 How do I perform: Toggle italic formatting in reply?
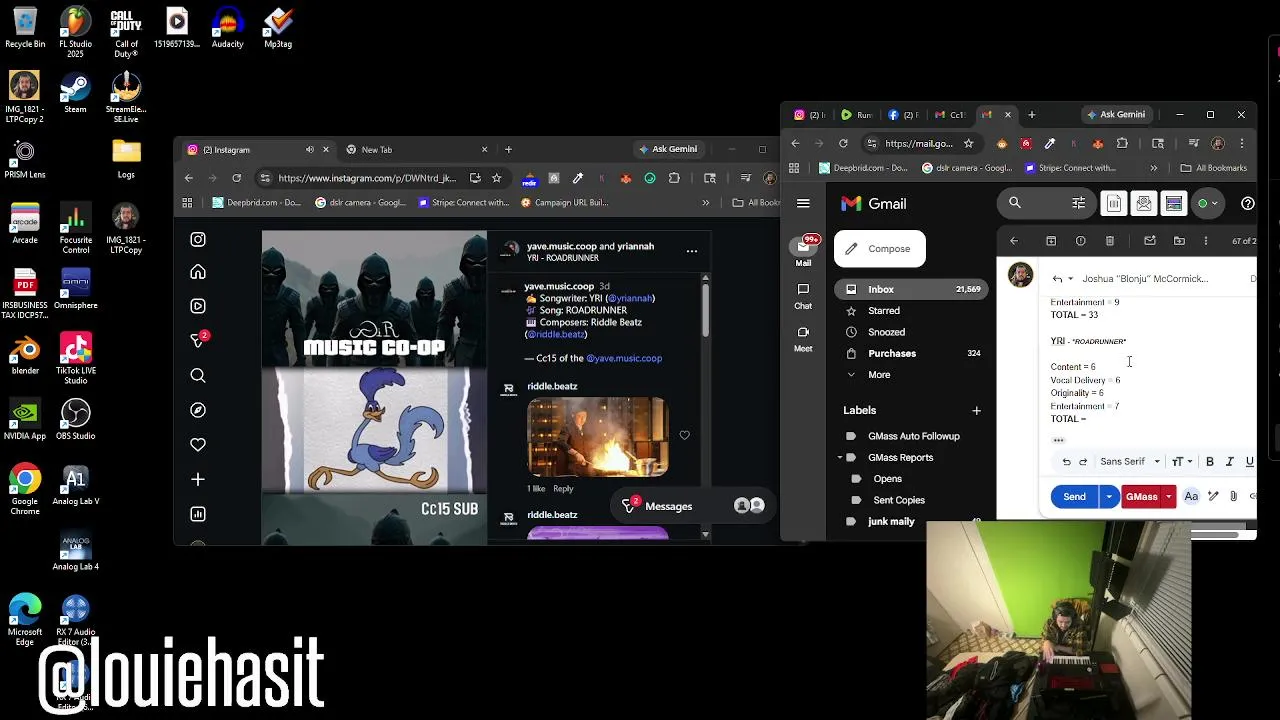tap(1230, 462)
